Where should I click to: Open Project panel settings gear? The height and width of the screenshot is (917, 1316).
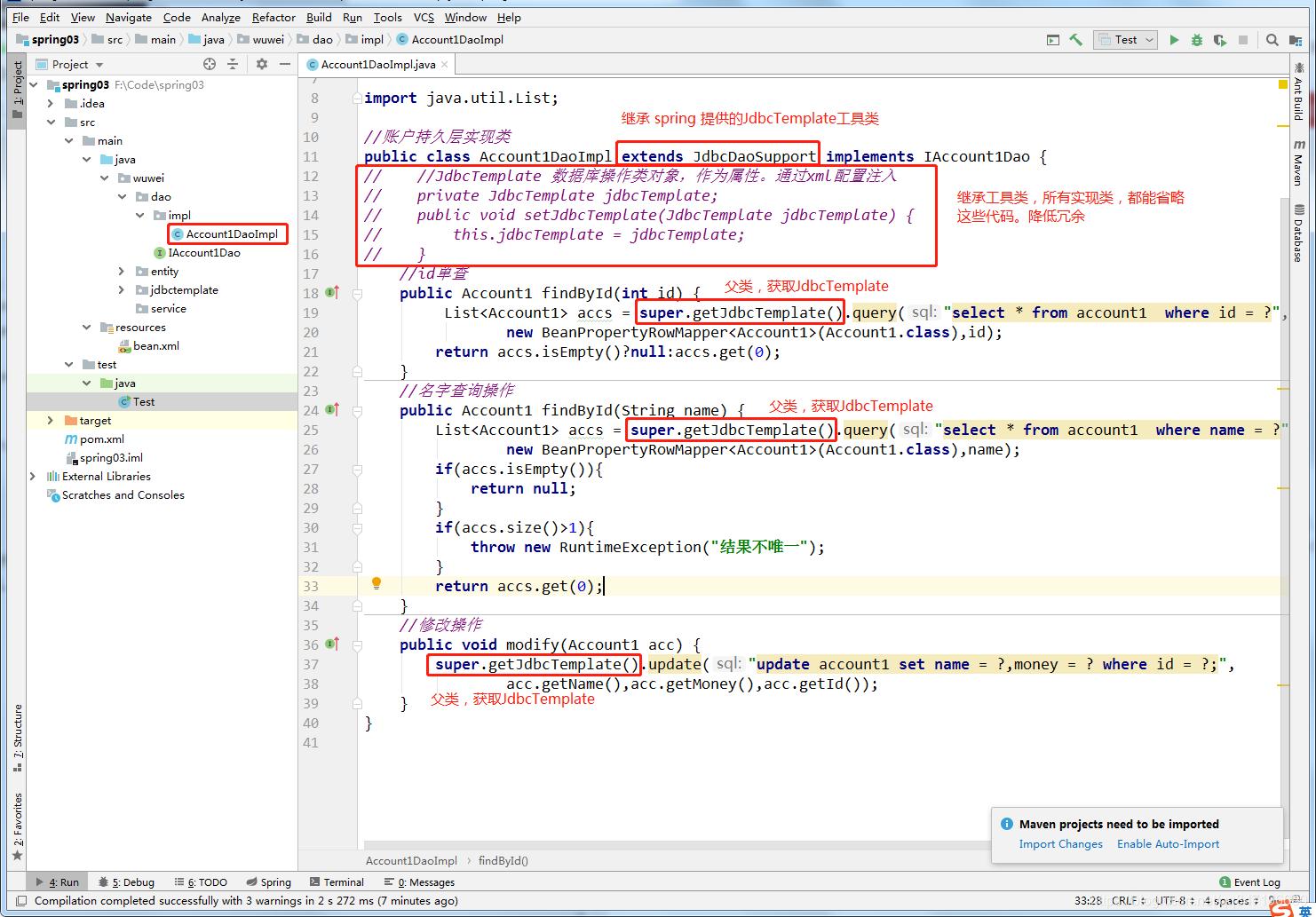coord(262,64)
